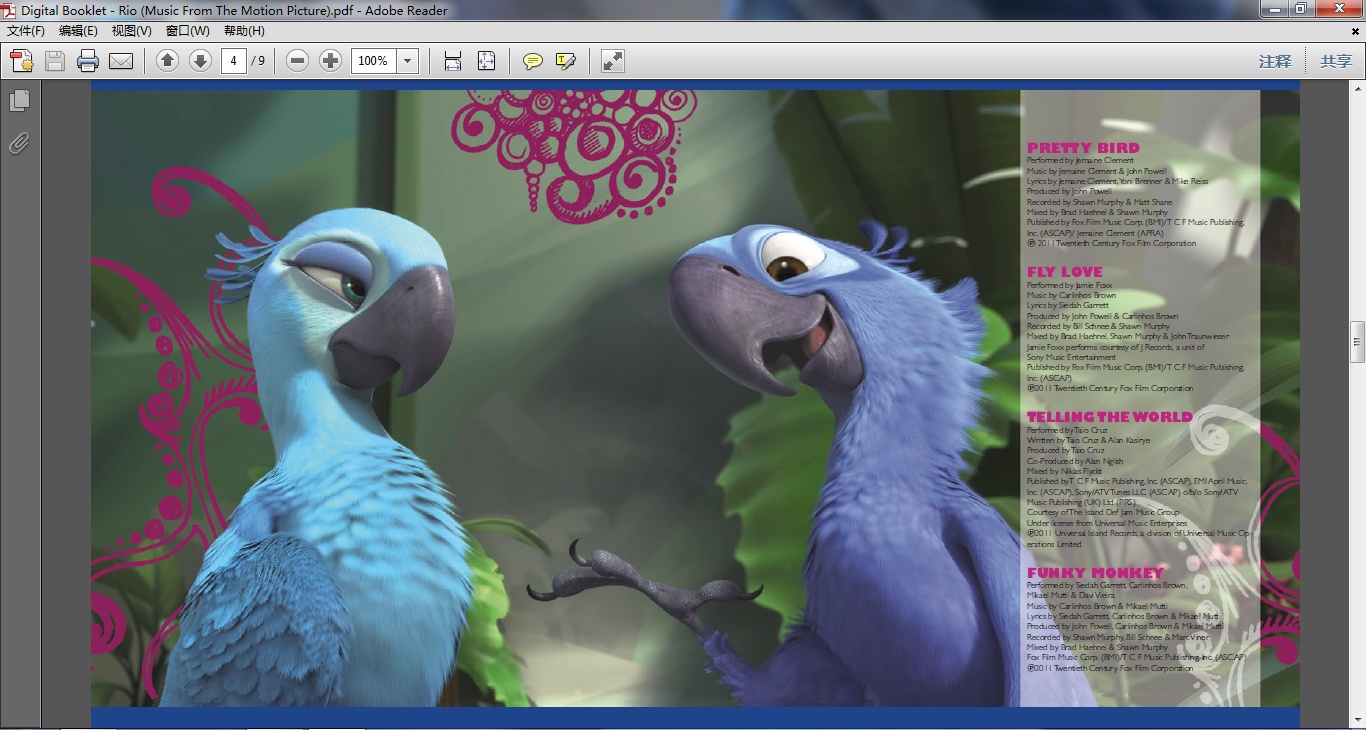Click the Adobe PDF title bar icon
The width and height of the screenshot is (1366, 730).
pyautogui.click(x=10, y=10)
